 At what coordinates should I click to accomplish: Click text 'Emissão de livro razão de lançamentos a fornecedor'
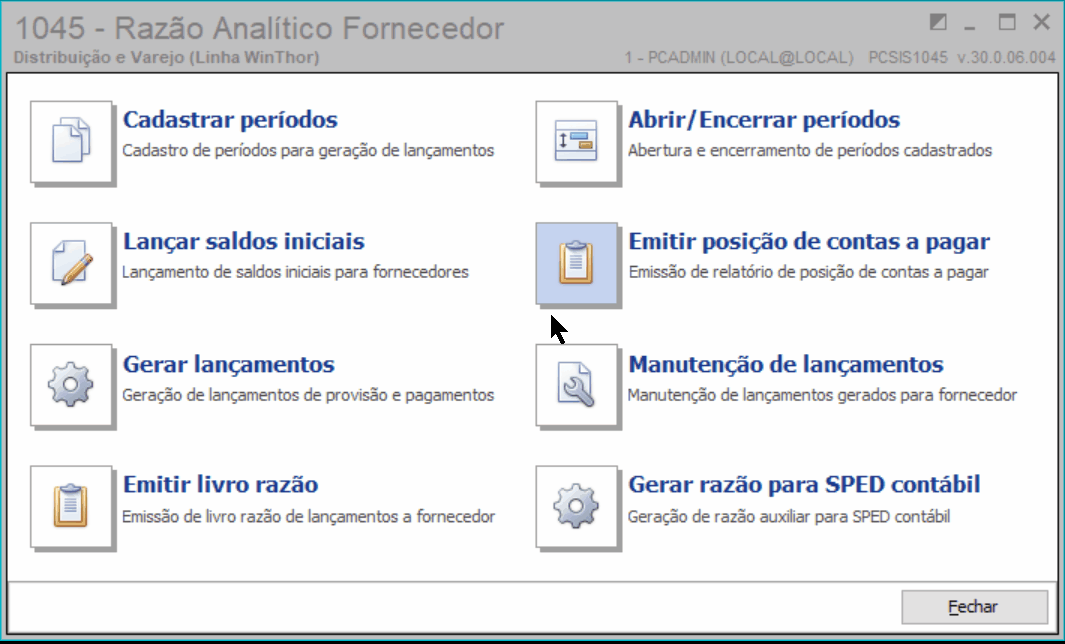309,517
